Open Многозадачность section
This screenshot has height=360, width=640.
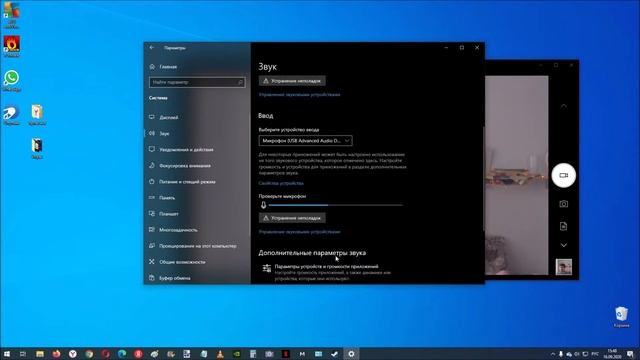pos(173,230)
